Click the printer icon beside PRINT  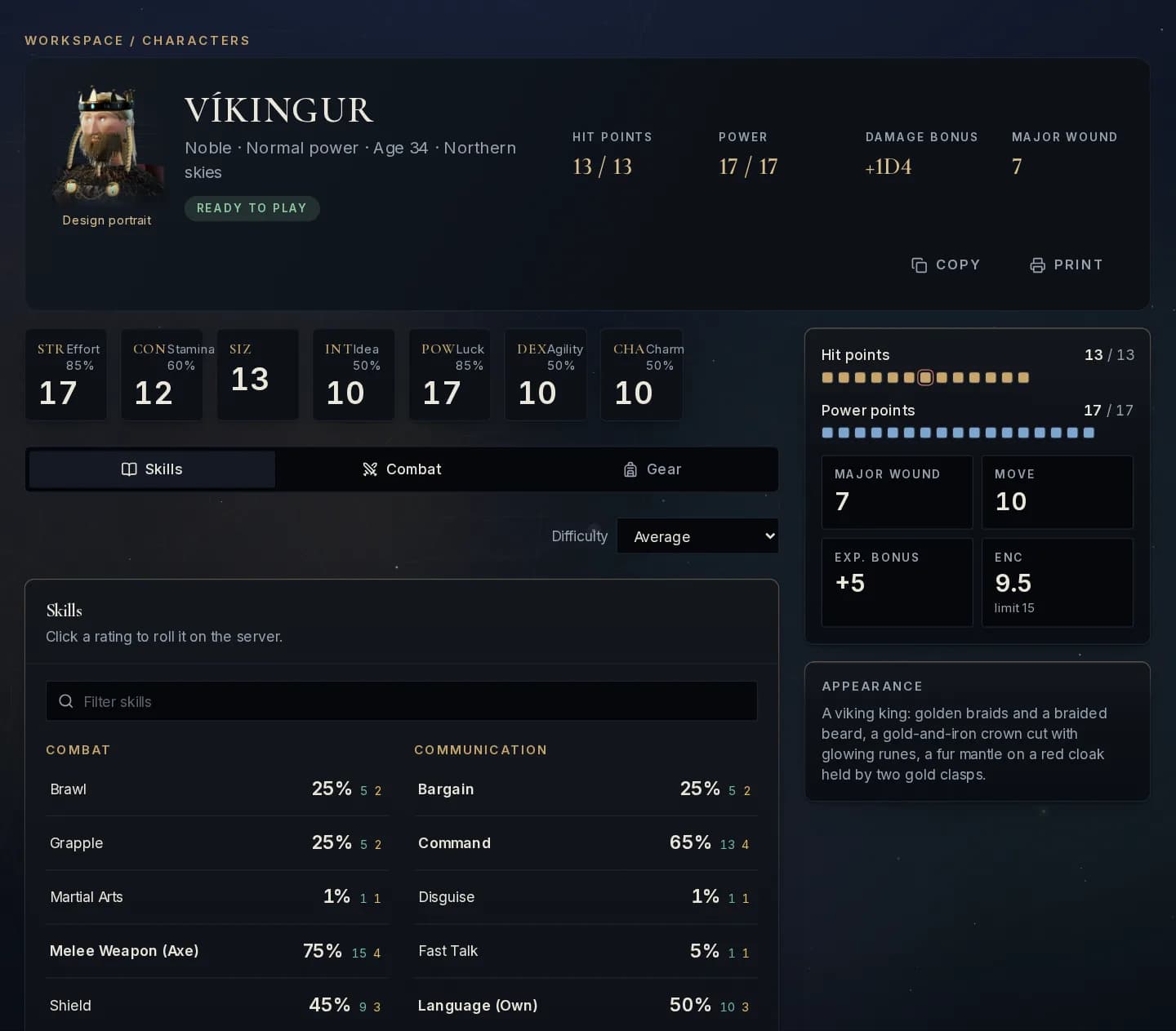(1037, 265)
